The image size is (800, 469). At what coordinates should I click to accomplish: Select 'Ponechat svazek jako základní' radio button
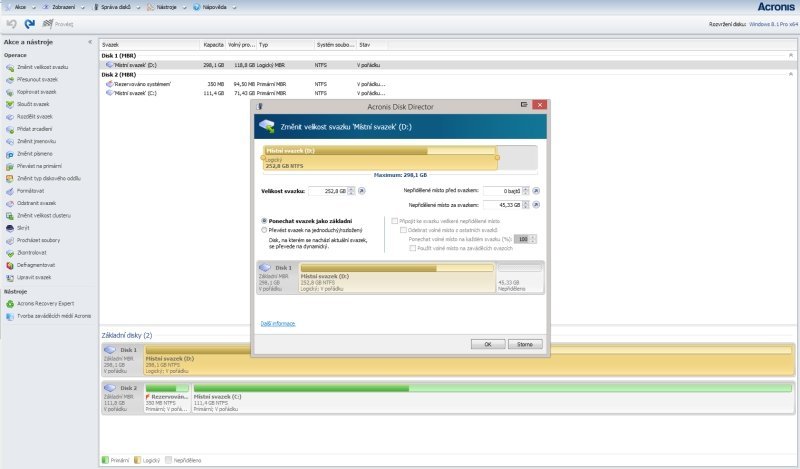tap(263, 220)
